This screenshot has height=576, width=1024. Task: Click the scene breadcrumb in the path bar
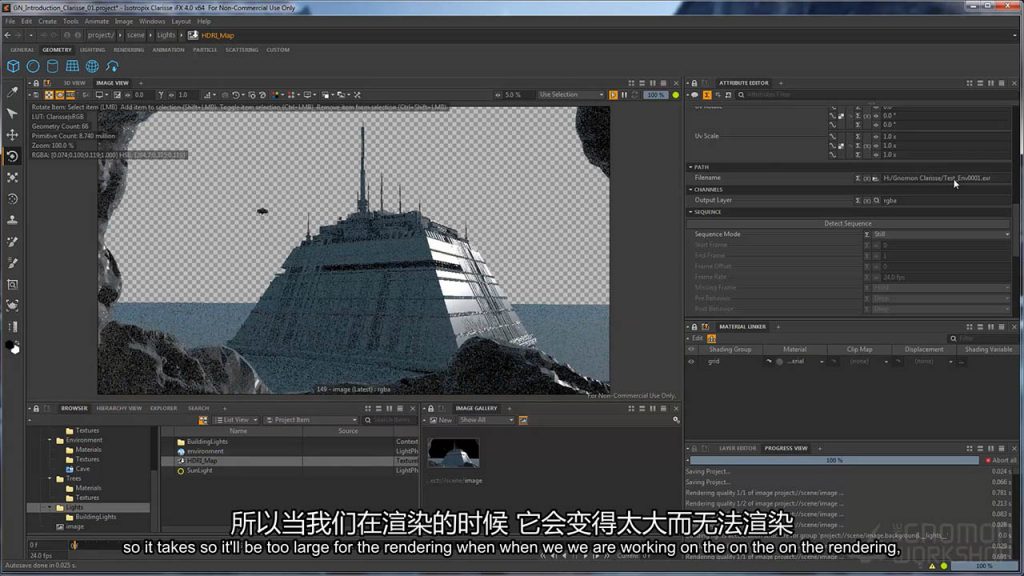pos(135,35)
